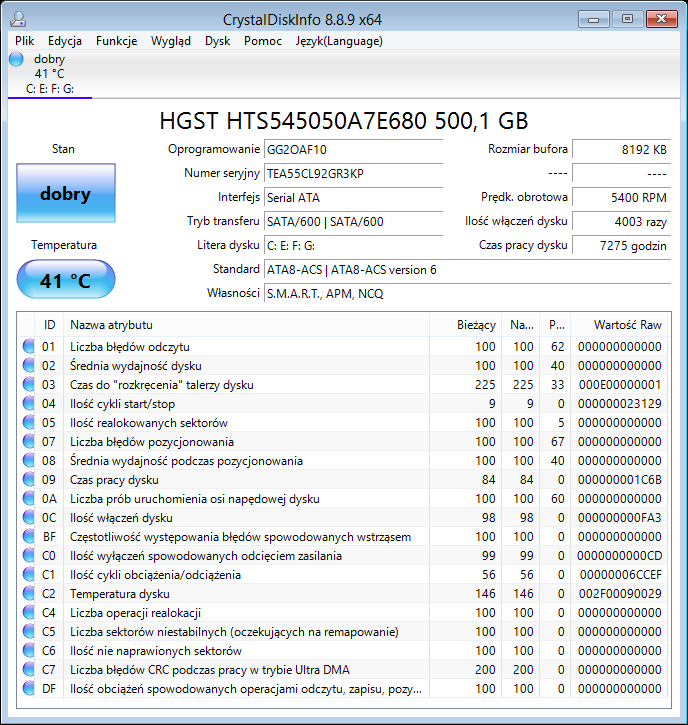Click the status orb of attribute DF
Image resolution: width=688 pixels, height=725 pixels.
[x=28, y=688]
